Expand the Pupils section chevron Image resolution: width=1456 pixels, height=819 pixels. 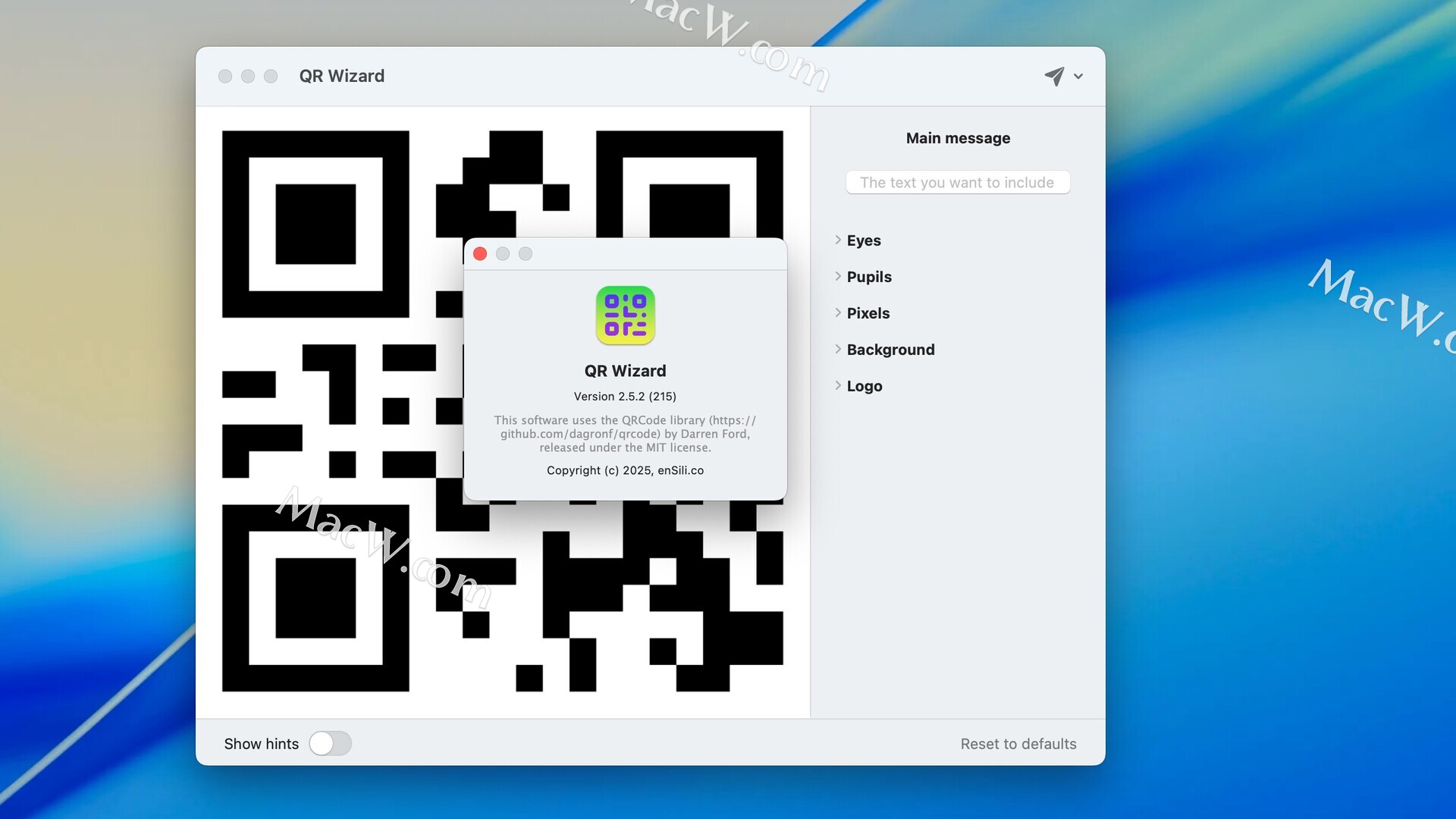tap(838, 277)
